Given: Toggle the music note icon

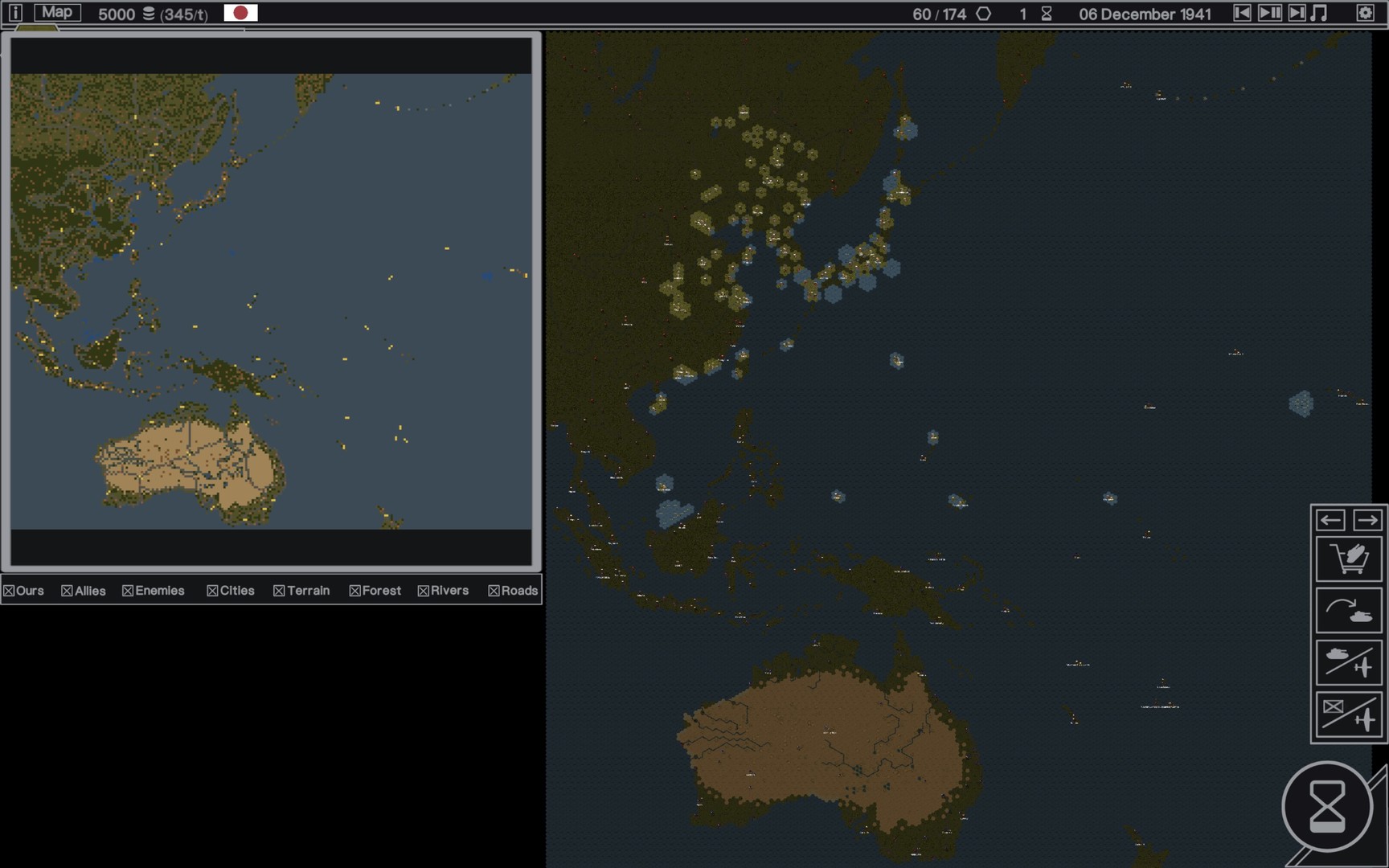Looking at the screenshot, I should pos(1319,13).
